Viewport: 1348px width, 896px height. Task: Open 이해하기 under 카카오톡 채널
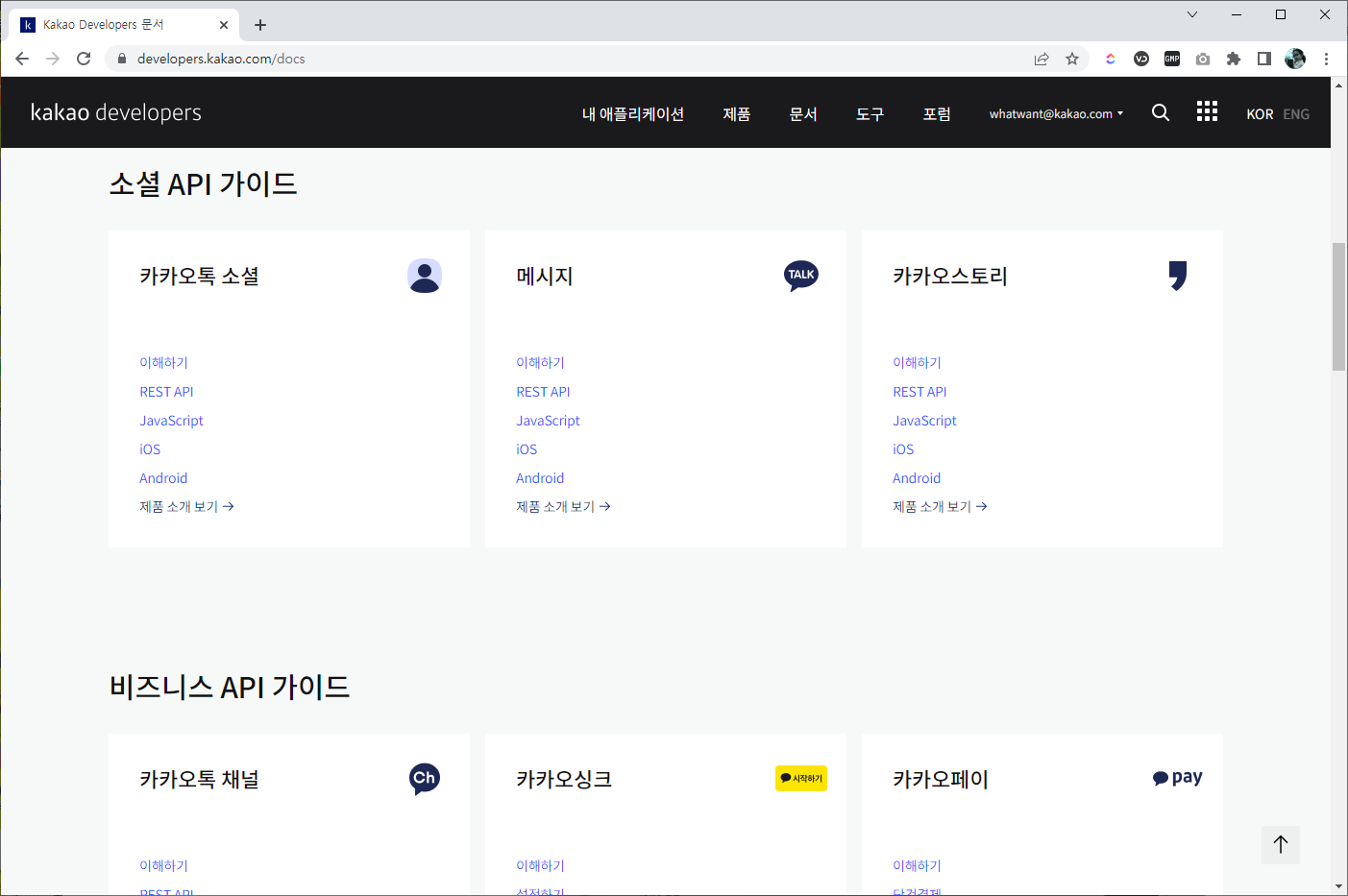tap(163, 865)
